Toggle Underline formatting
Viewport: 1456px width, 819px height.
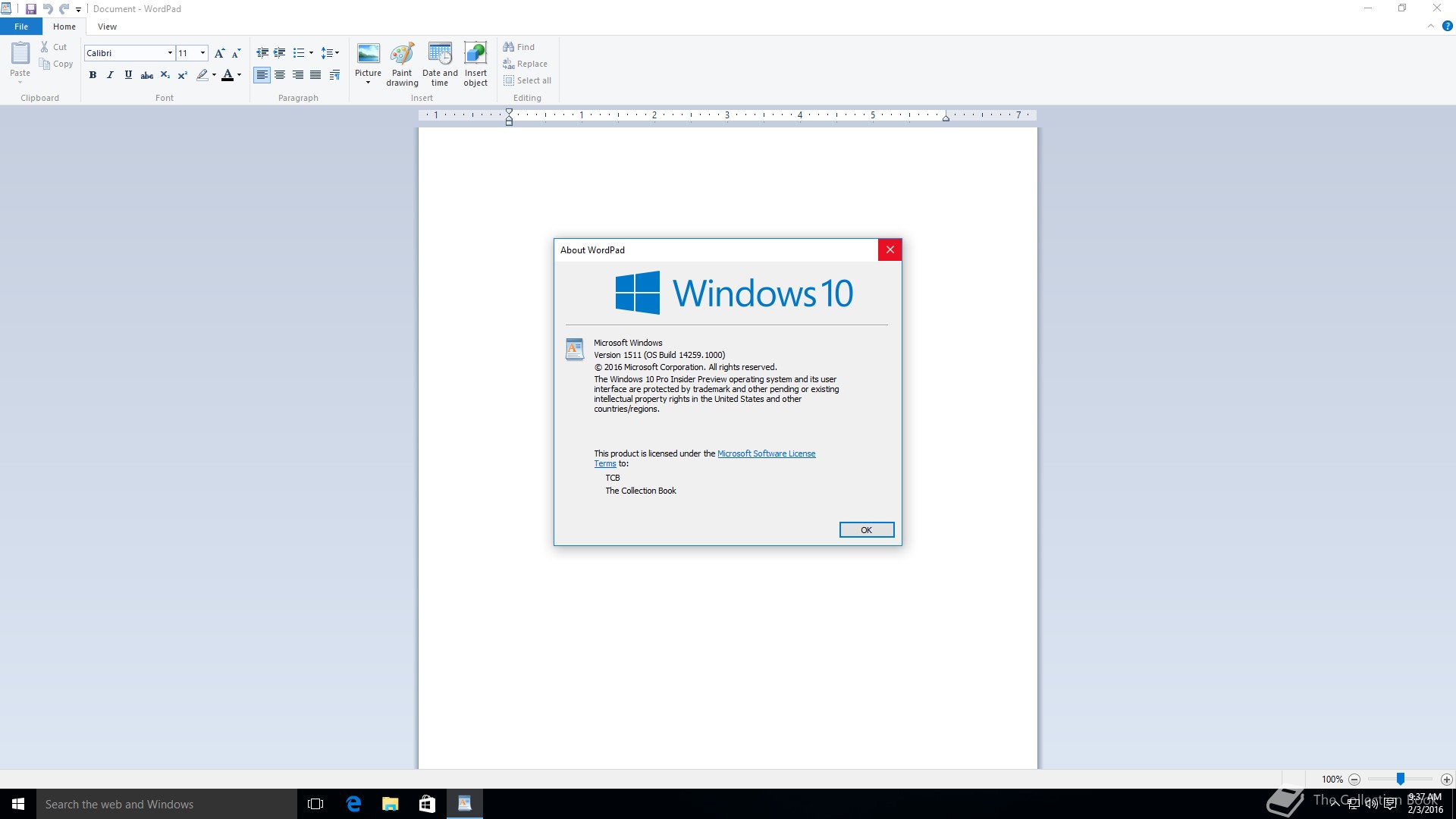click(x=128, y=75)
